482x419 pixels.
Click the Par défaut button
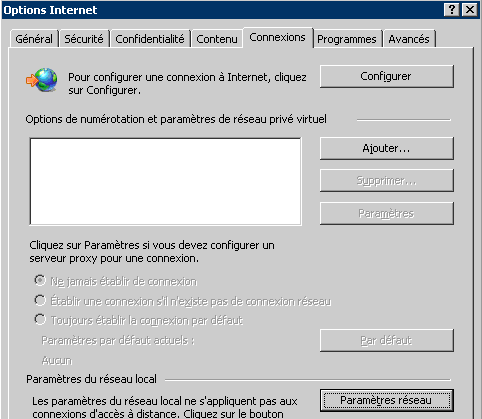pos(387,340)
